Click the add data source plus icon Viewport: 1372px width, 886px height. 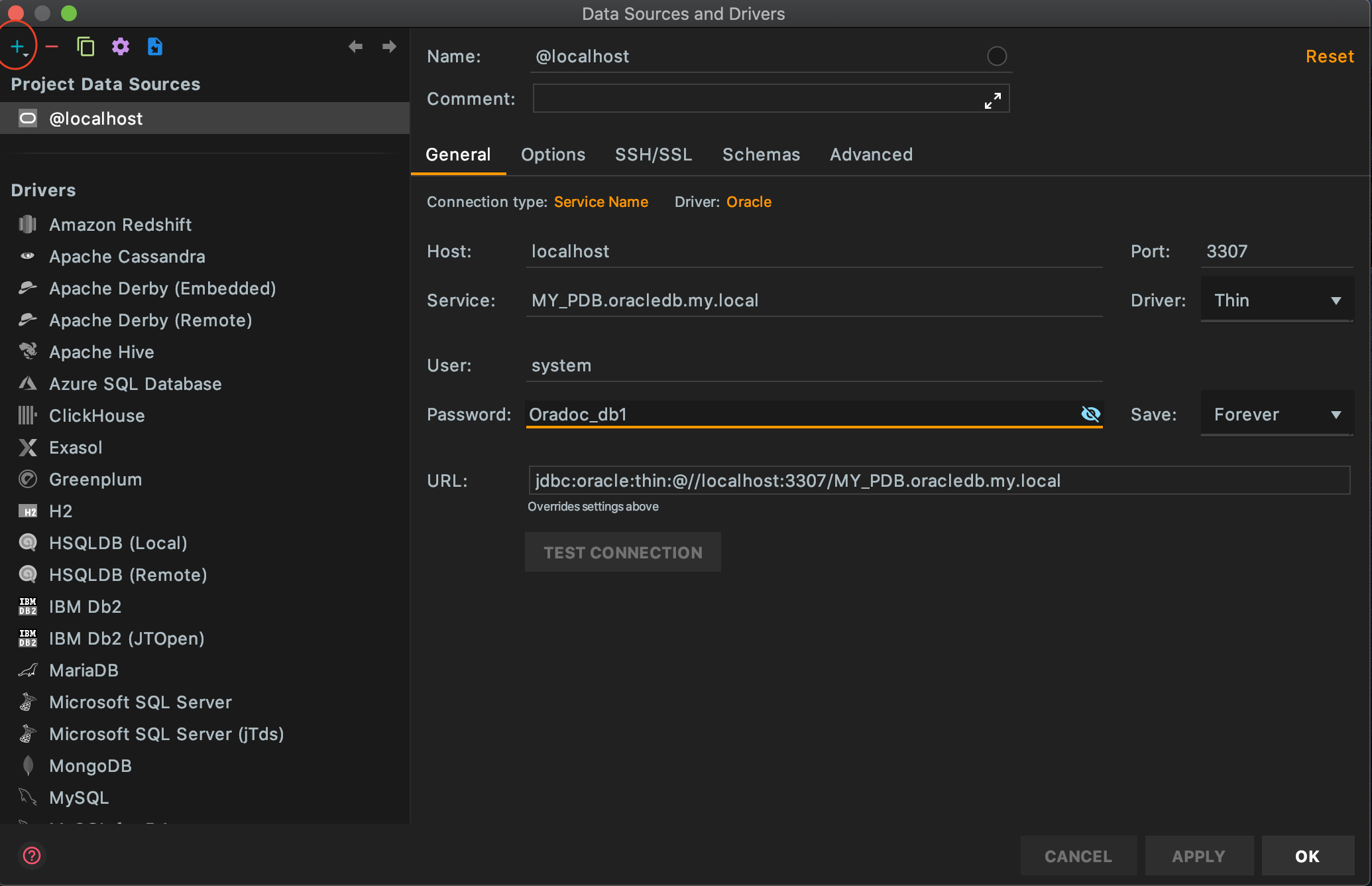[x=17, y=46]
